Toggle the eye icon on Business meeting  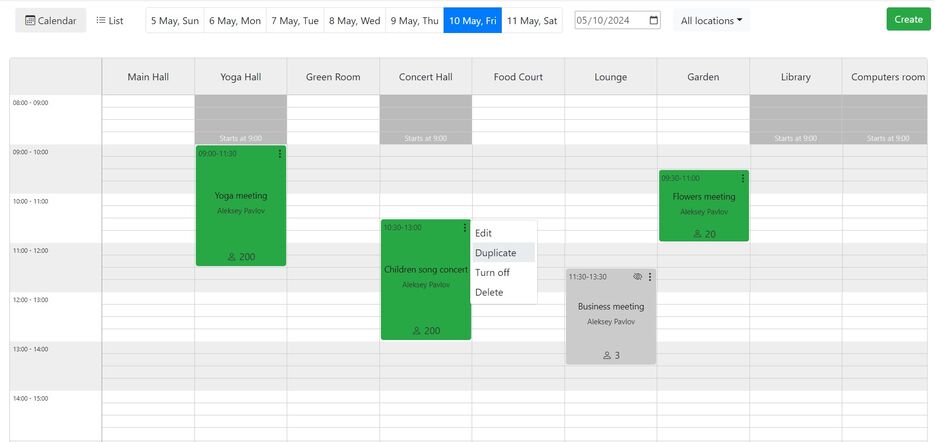tap(637, 277)
